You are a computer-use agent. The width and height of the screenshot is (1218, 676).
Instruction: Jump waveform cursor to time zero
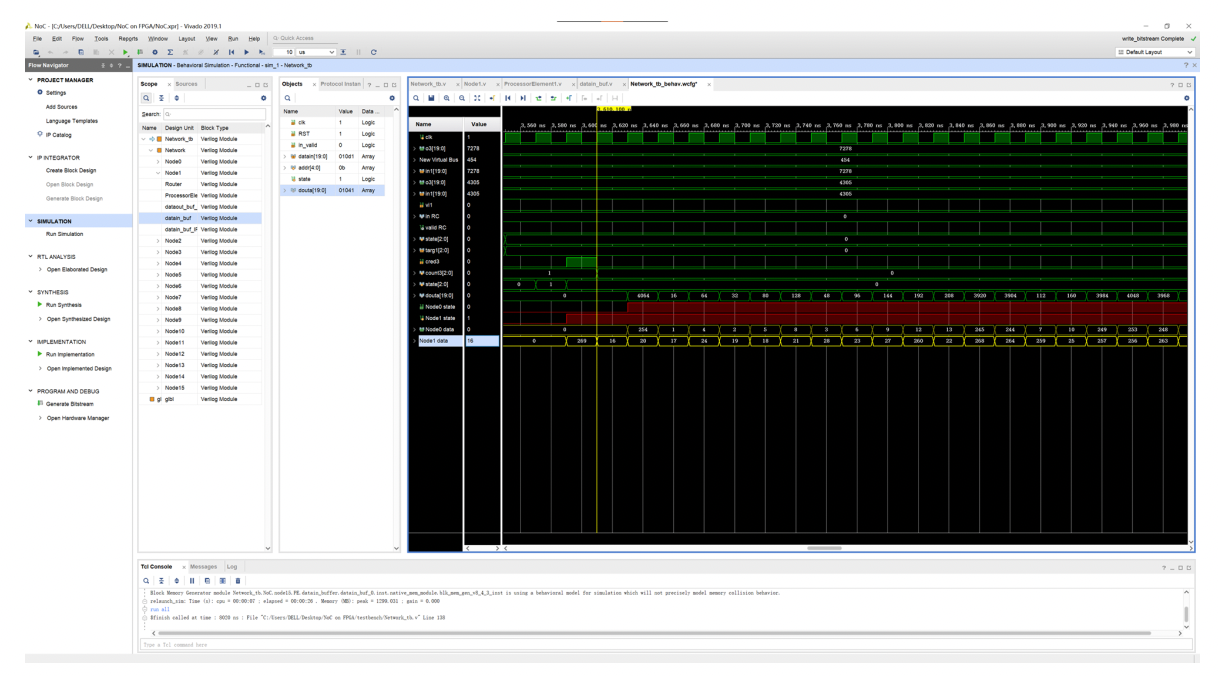pyautogui.click(x=506, y=98)
